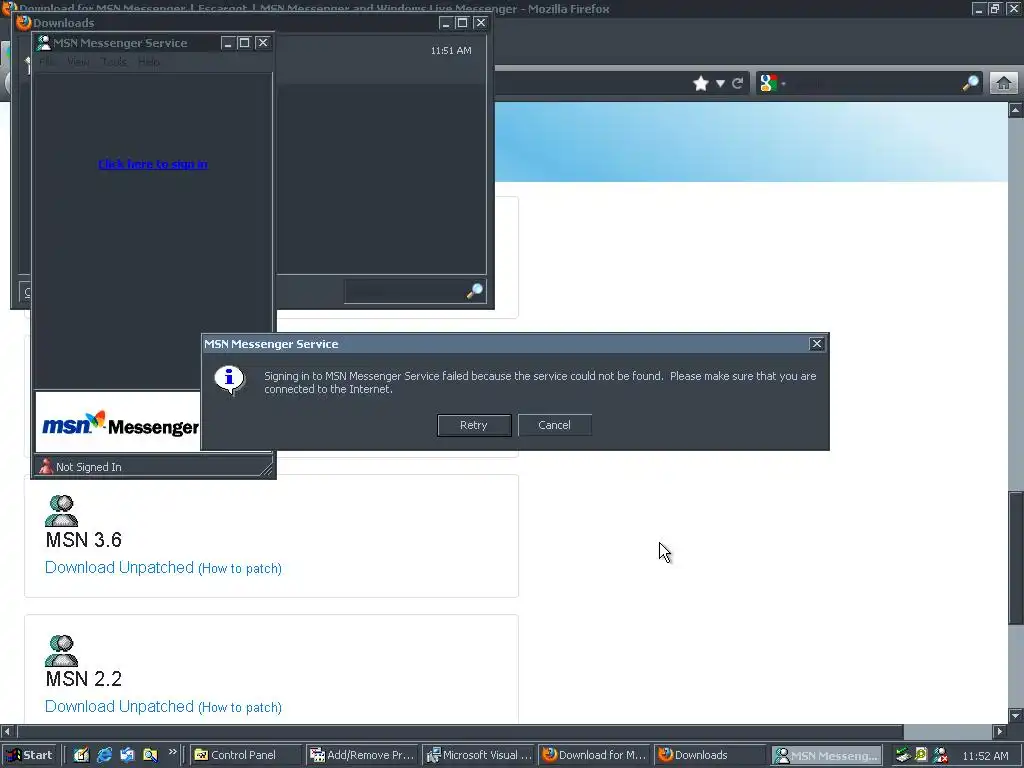Click the 'Click here to sign in' link
The height and width of the screenshot is (768, 1024).
153,164
